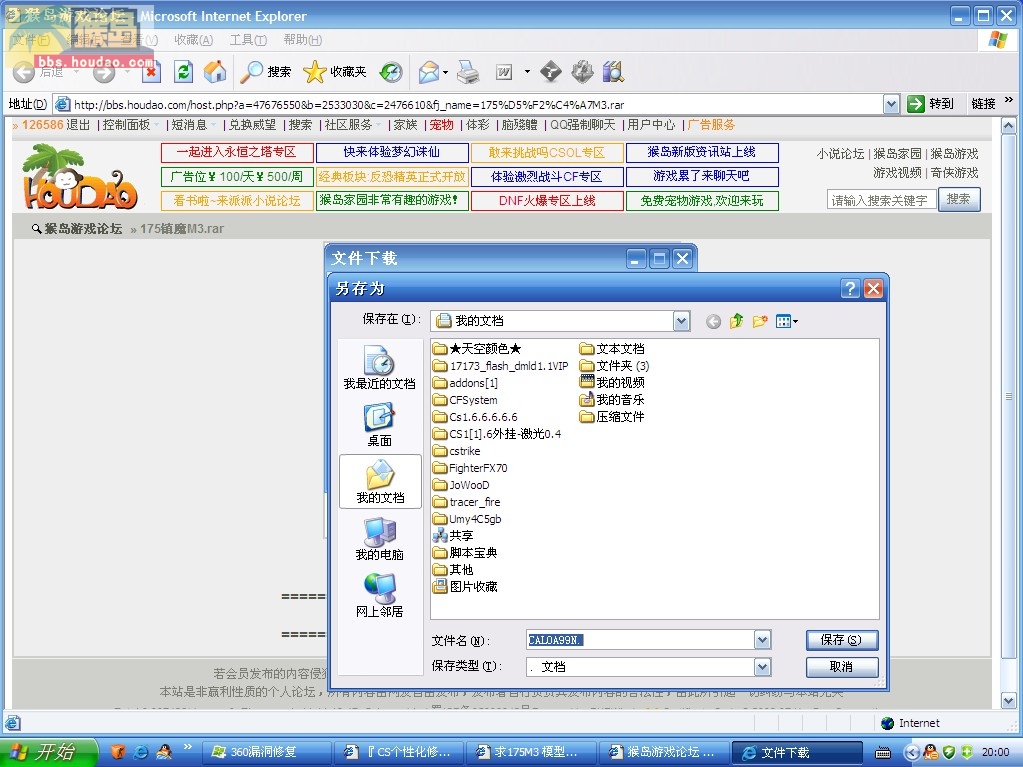Click the 开始 Start button

click(48, 752)
